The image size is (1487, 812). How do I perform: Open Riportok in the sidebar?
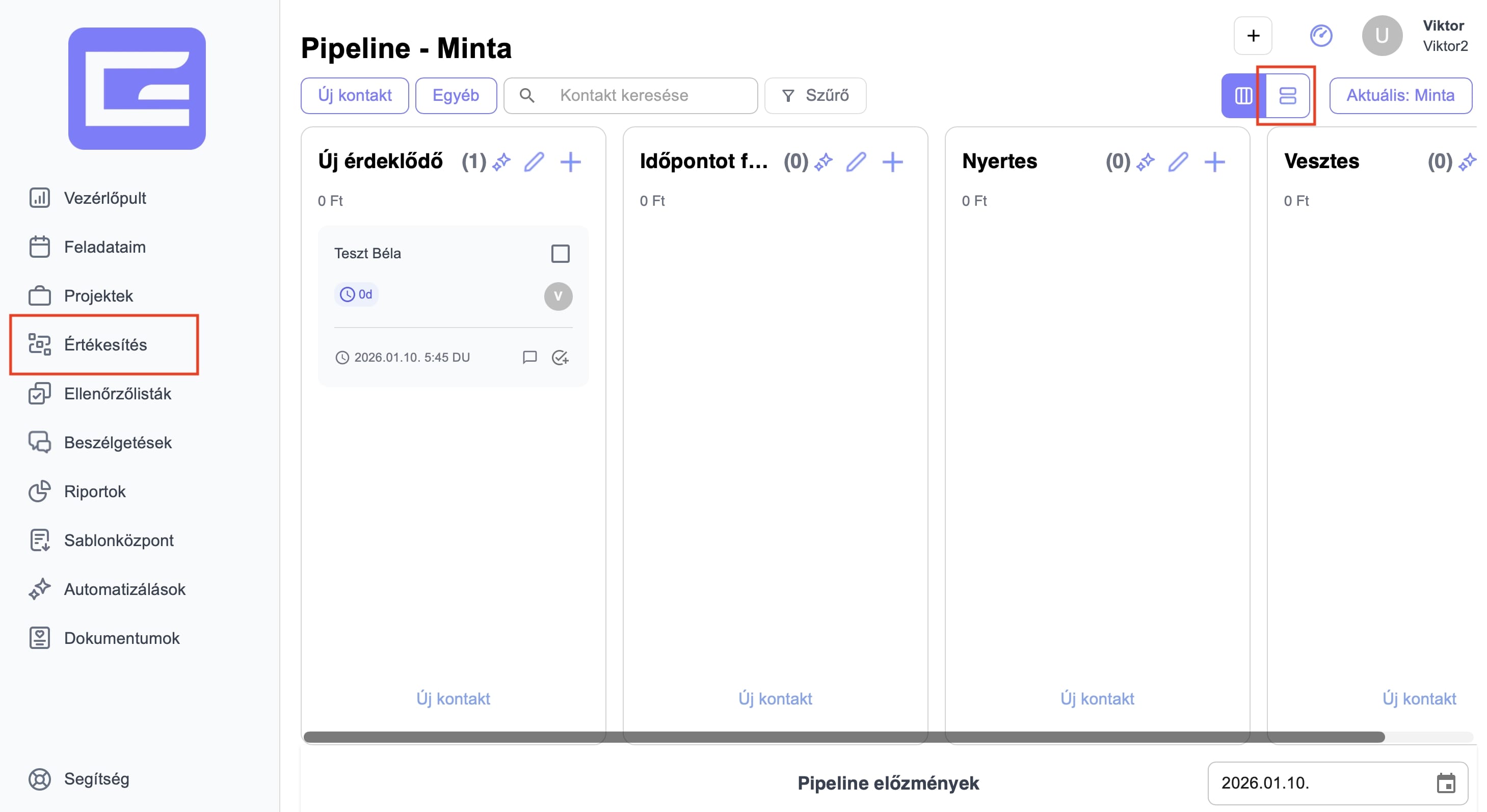(95, 491)
